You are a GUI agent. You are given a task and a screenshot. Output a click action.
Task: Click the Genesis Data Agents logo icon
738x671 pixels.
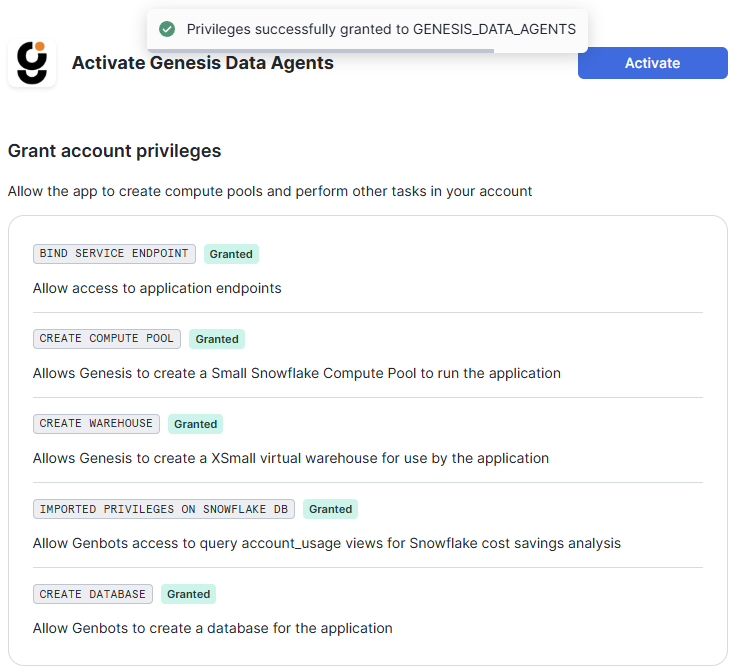pos(32,63)
